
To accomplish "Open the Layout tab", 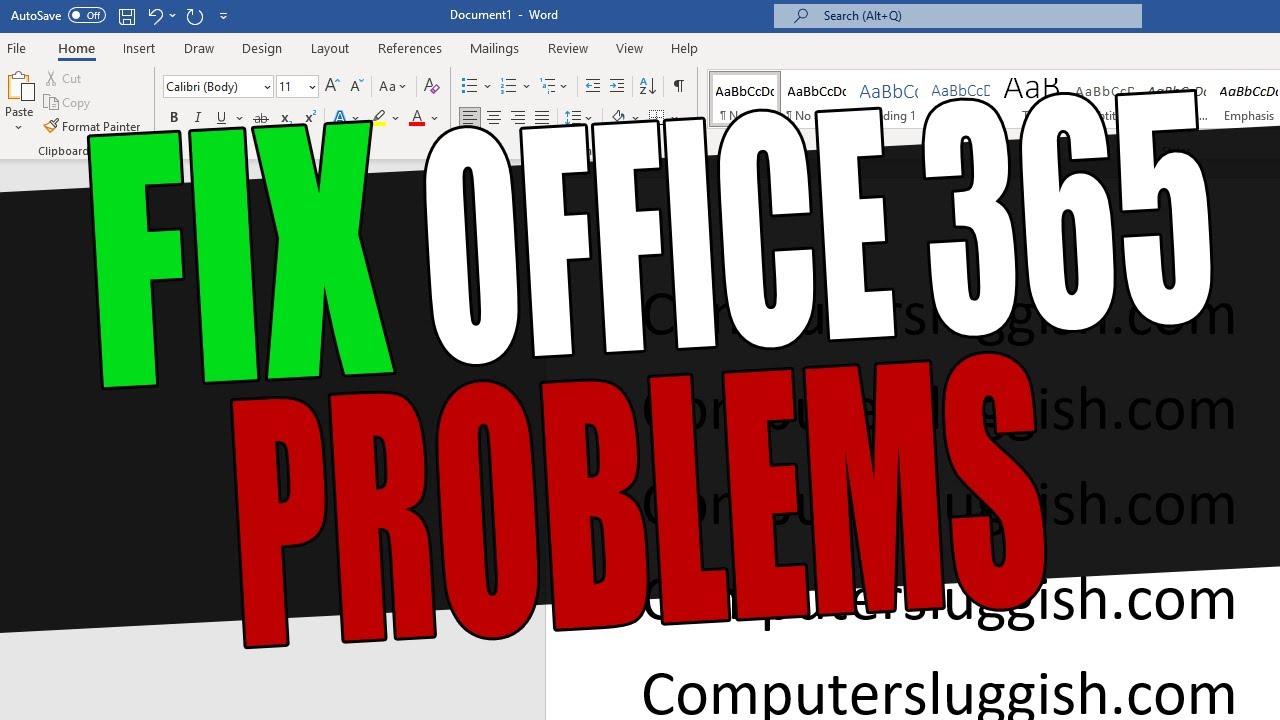I will coord(330,48).
